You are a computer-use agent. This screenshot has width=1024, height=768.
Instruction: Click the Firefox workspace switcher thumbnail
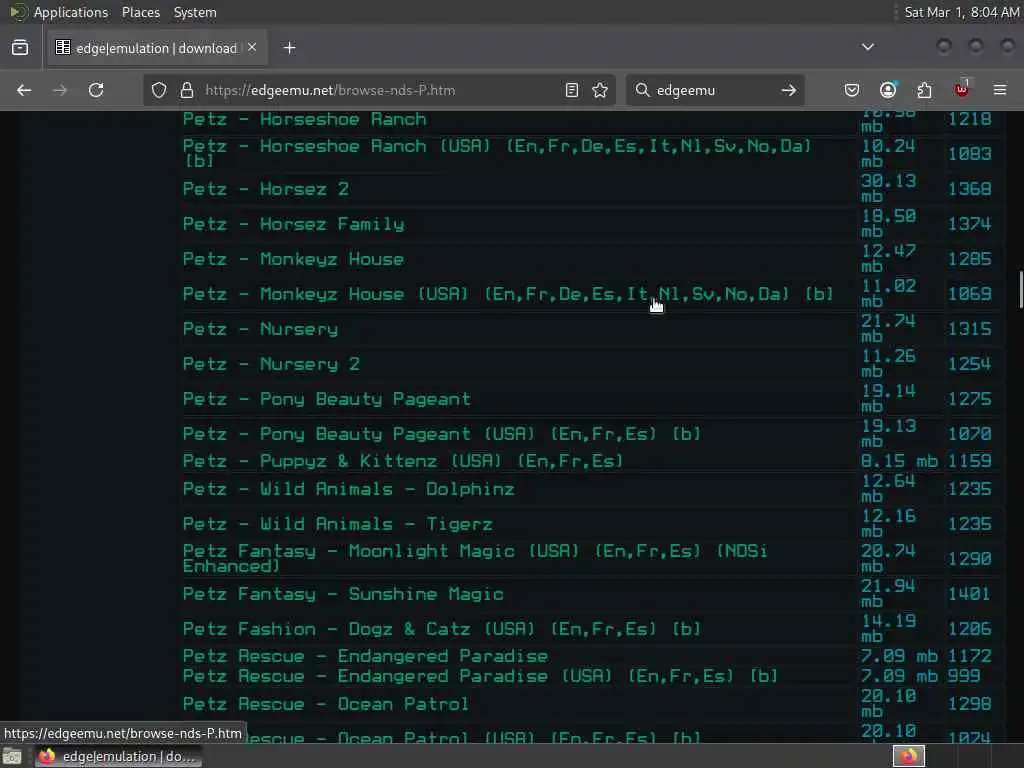pos(909,756)
